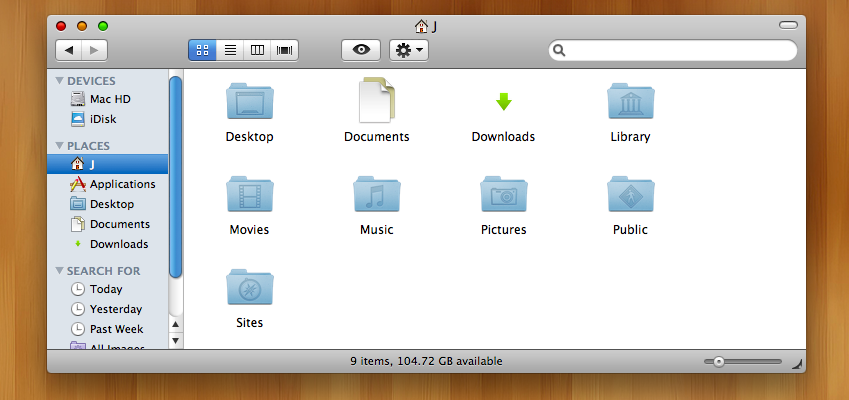Click the sidebar scroll down arrow

pyautogui.click(x=175, y=341)
